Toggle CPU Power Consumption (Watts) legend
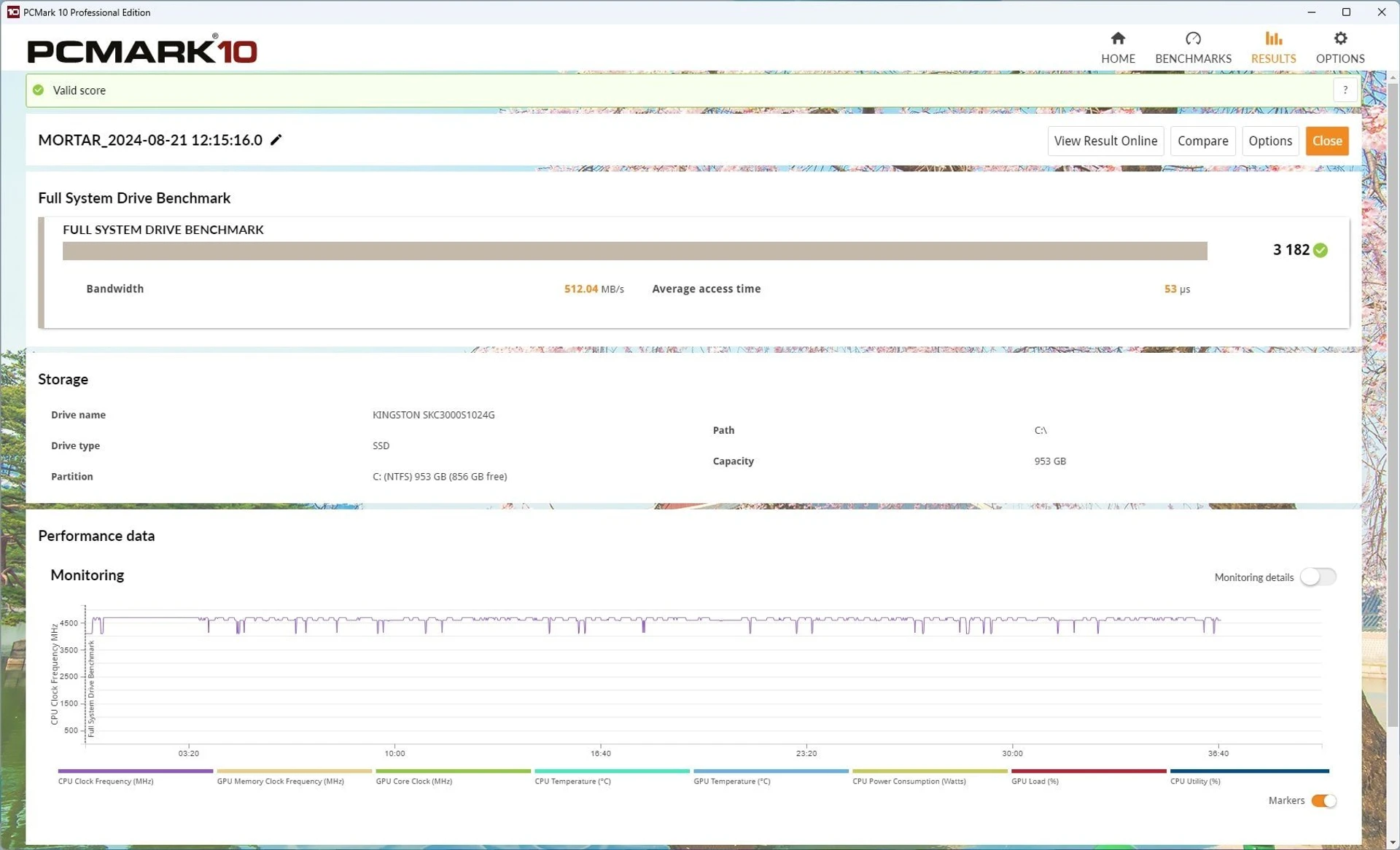This screenshot has height=850, width=1400. coord(930,776)
